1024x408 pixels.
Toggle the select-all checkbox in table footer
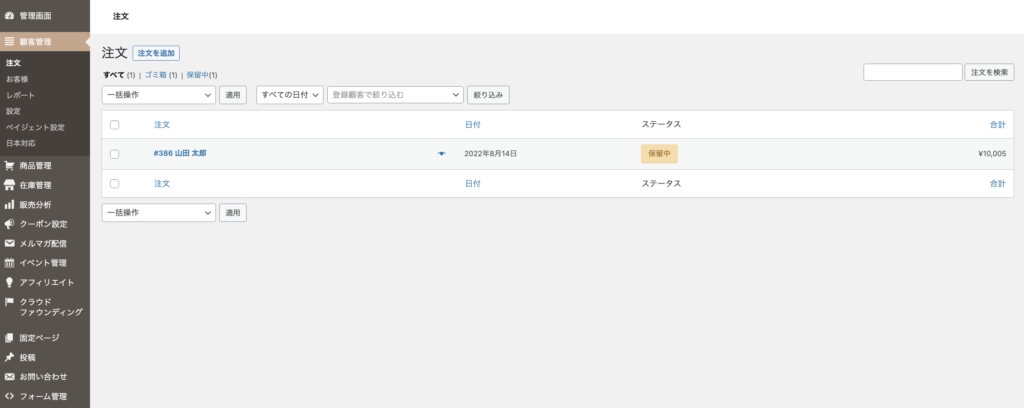114,184
